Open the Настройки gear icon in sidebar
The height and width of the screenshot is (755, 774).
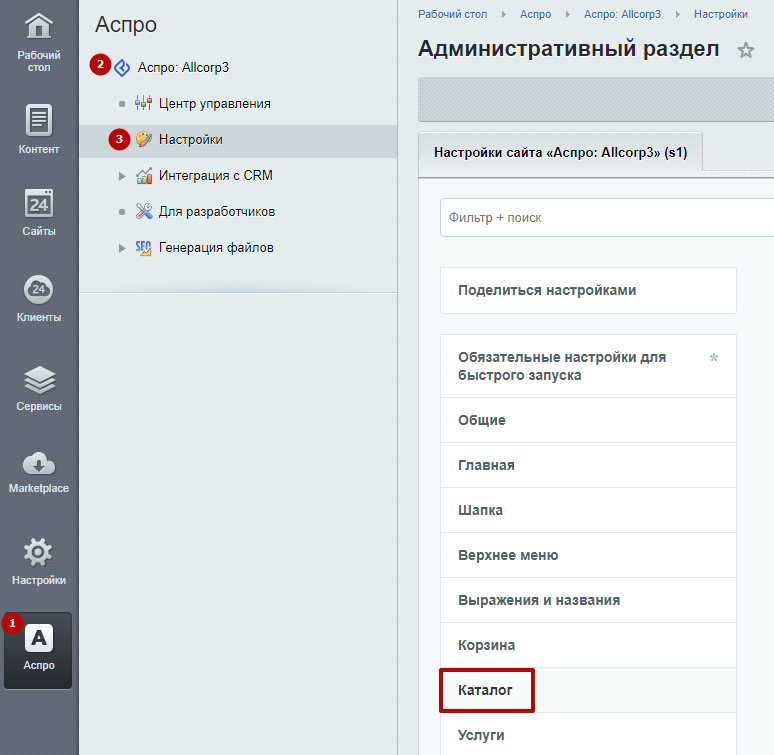point(38,552)
